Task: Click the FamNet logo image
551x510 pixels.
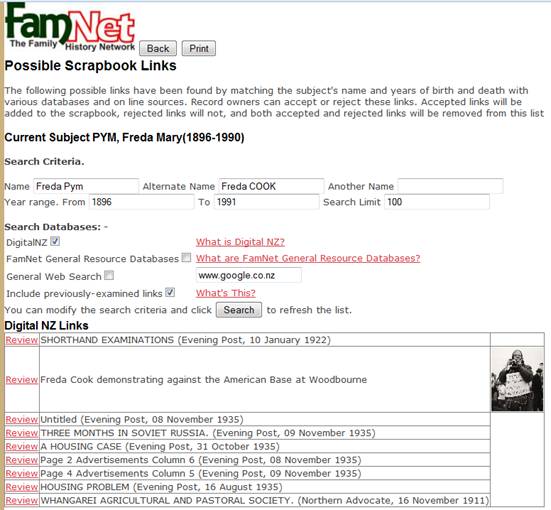Action: point(70,27)
